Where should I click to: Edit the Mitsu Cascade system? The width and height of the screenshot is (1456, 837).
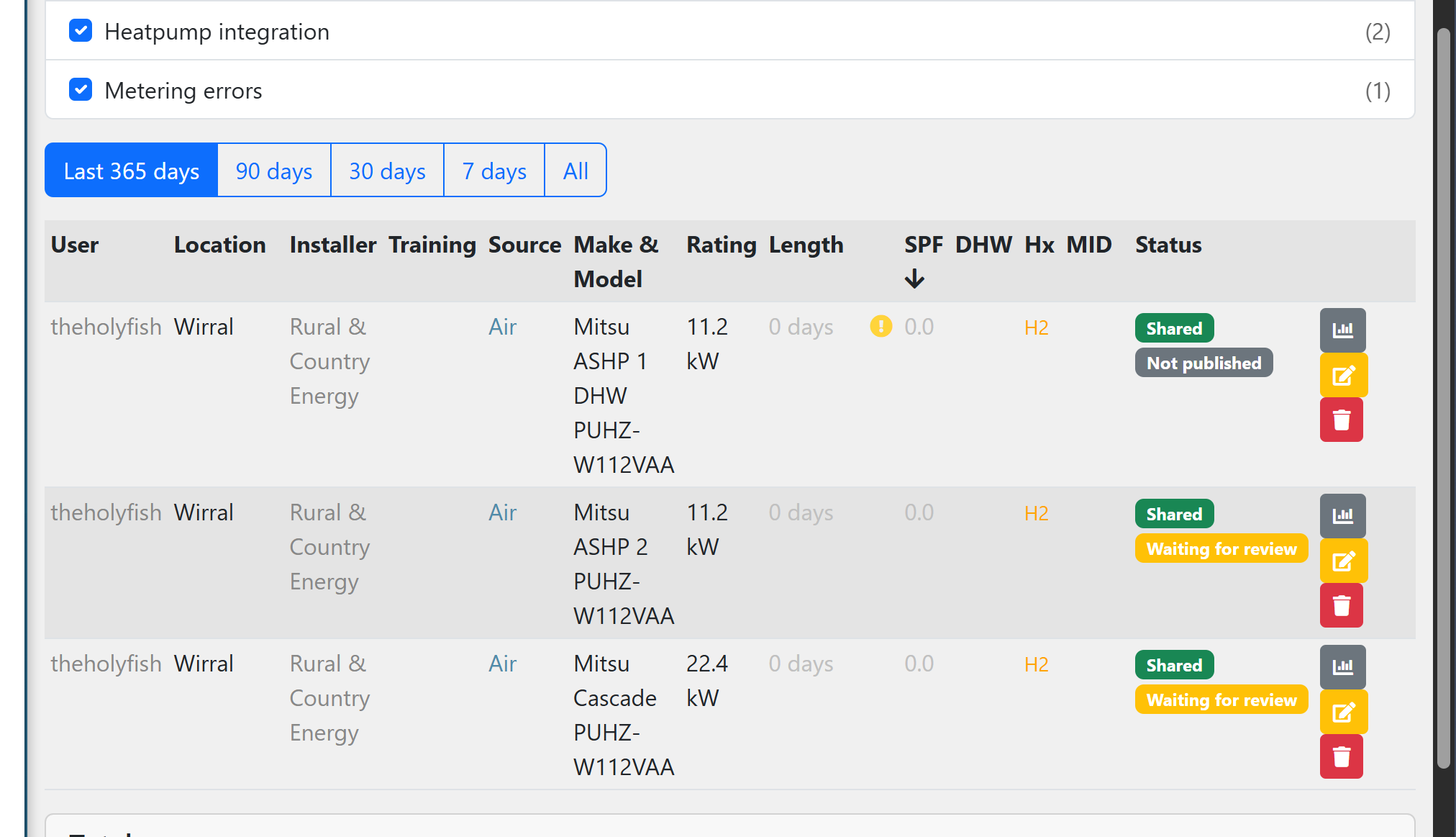click(x=1342, y=712)
